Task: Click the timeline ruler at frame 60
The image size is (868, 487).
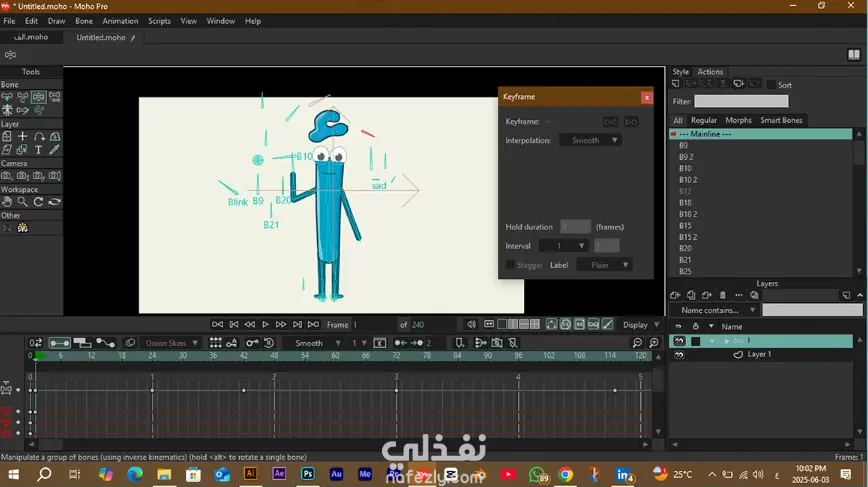Action: [335, 356]
